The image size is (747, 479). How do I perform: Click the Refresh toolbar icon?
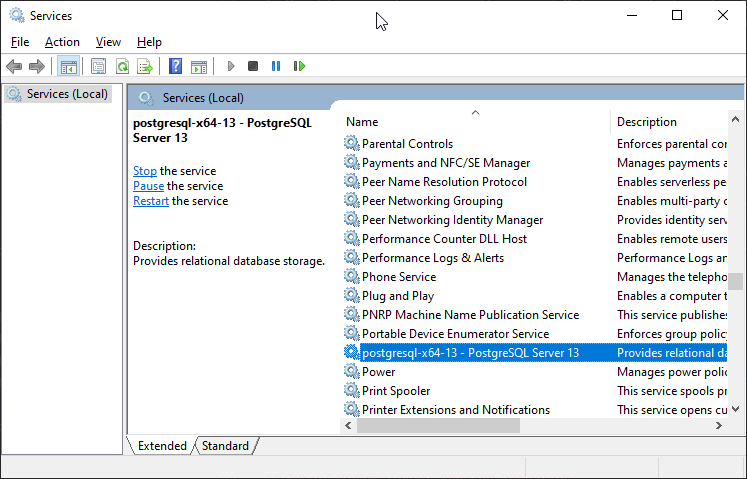122,67
